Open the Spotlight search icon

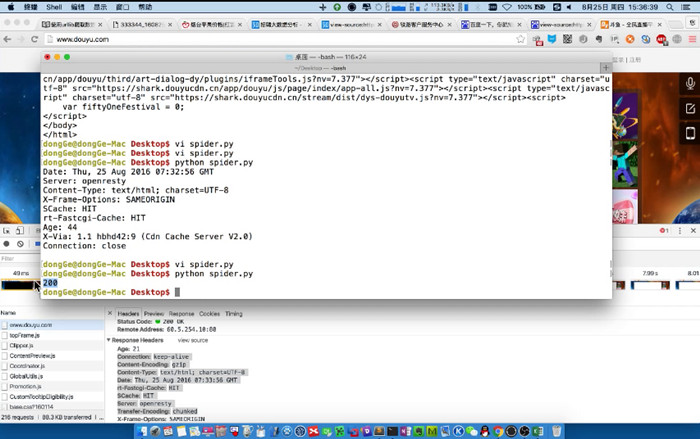pyautogui.click(x=670, y=7)
